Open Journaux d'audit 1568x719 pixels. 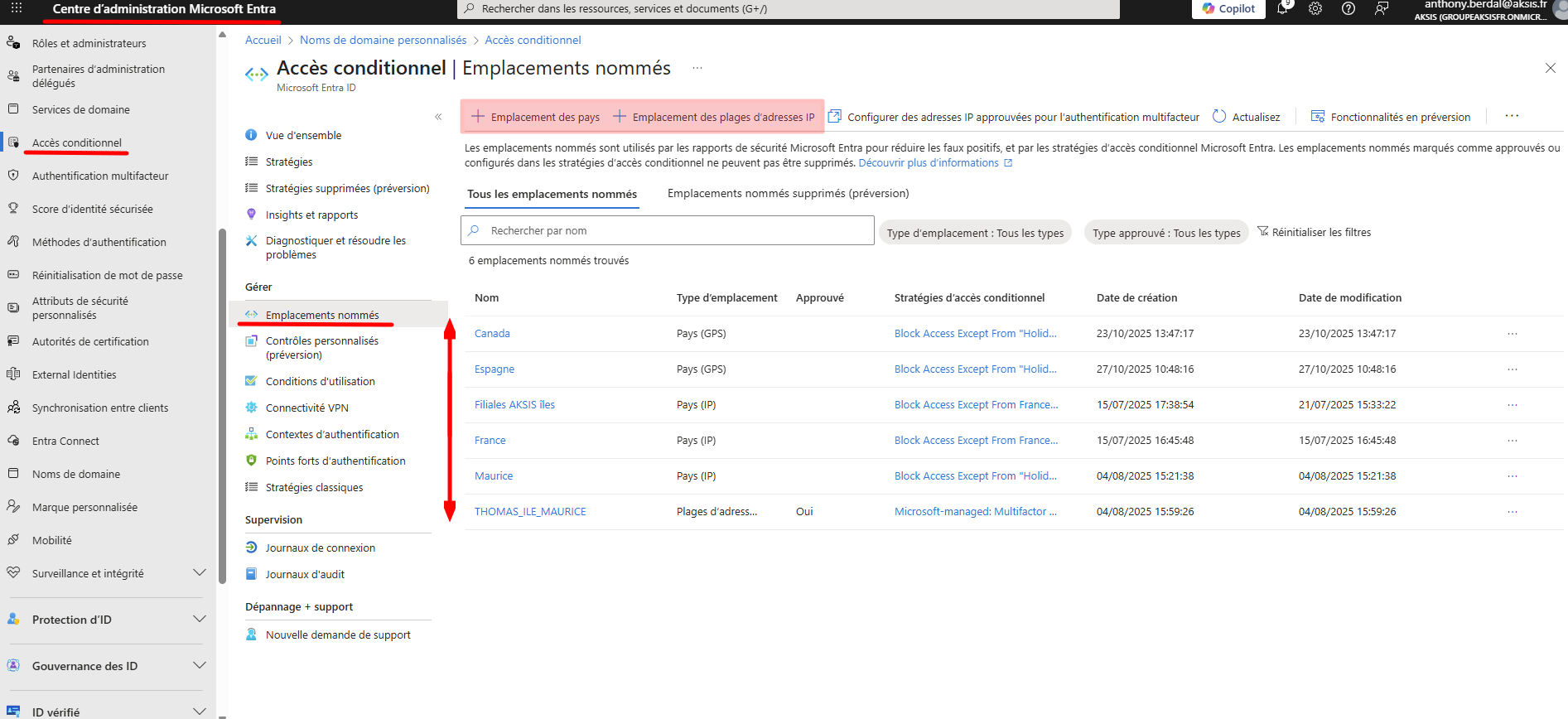coord(305,574)
